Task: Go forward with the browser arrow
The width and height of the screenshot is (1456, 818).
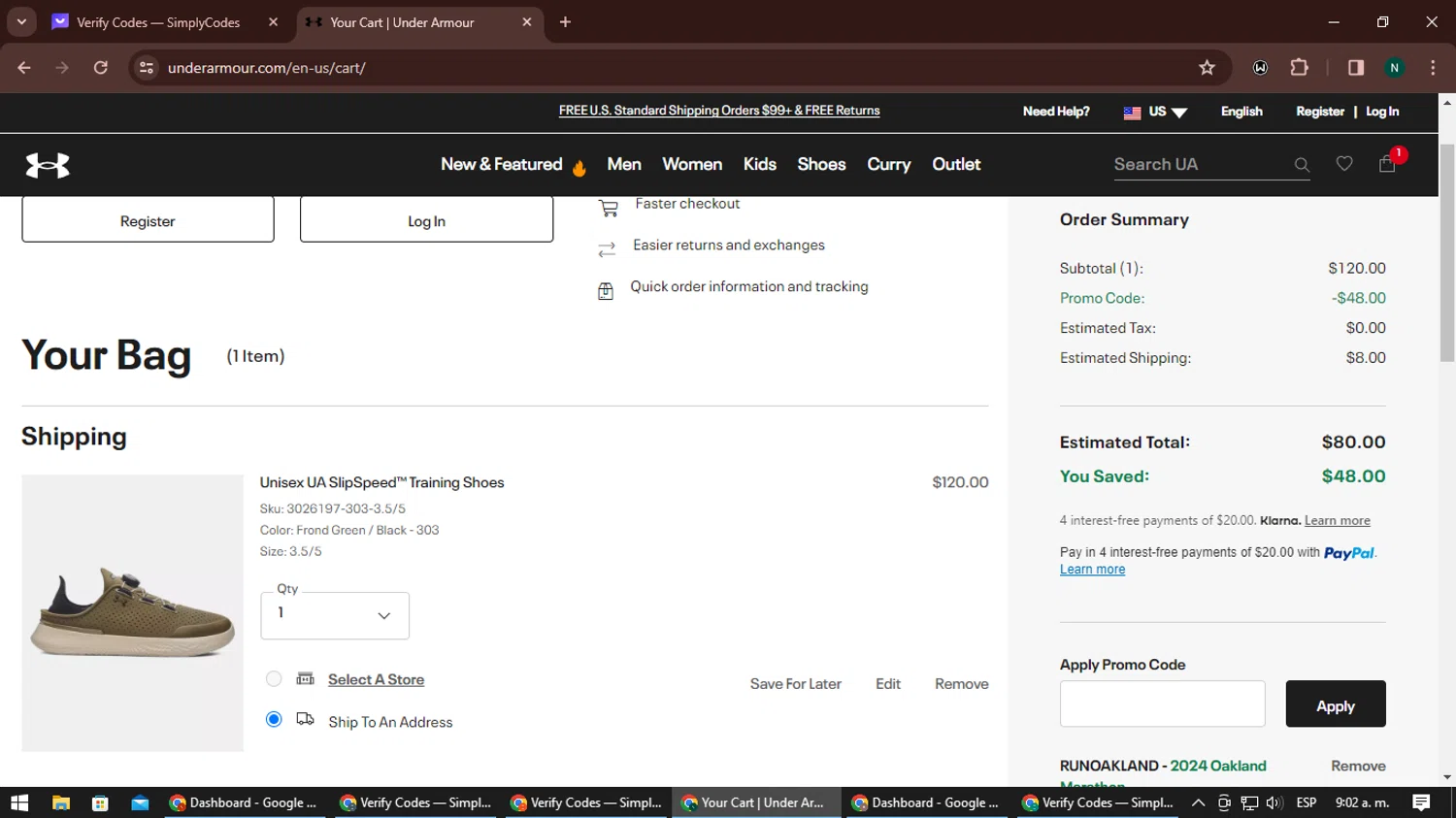Action: (62, 67)
